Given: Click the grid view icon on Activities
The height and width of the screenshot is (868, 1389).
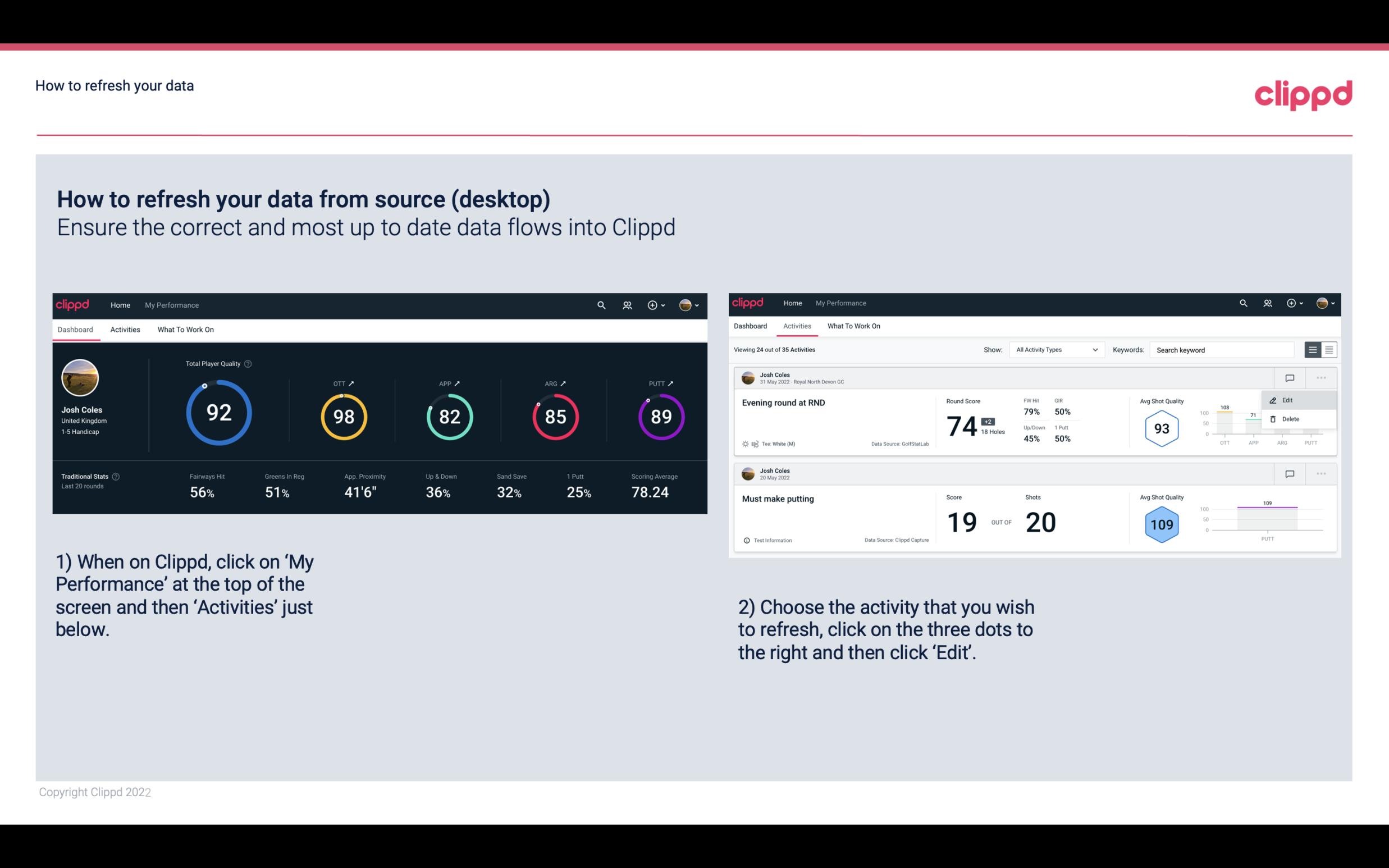Looking at the screenshot, I should (1328, 349).
